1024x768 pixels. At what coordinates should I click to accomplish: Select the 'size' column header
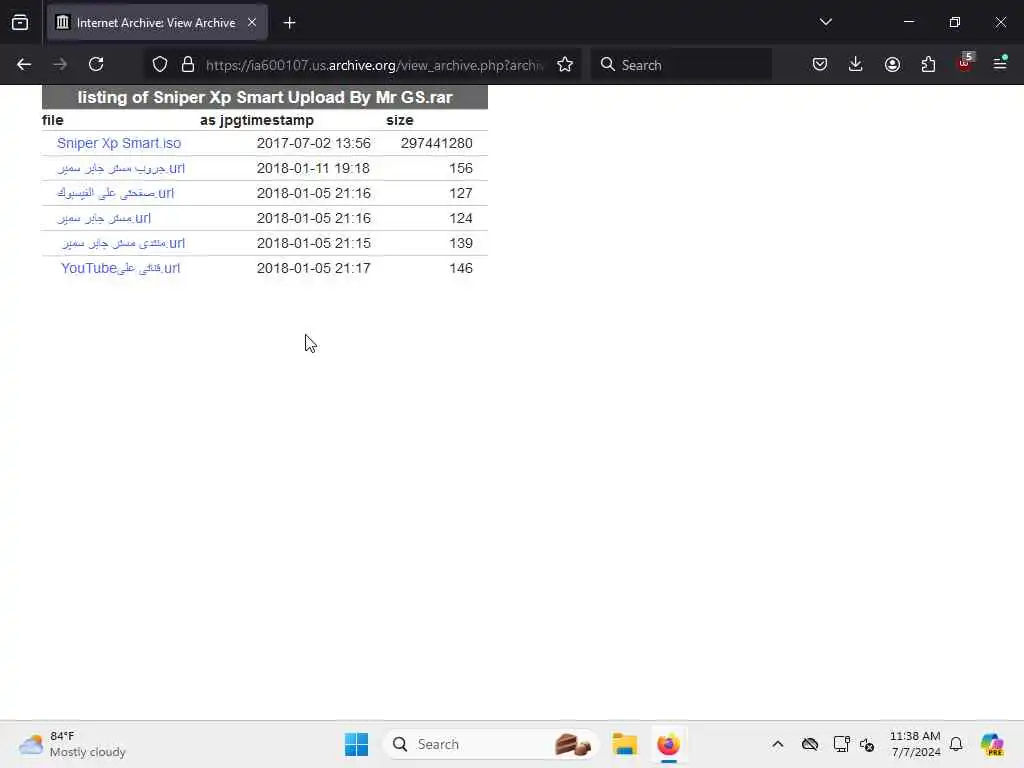pyautogui.click(x=400, y=120)
